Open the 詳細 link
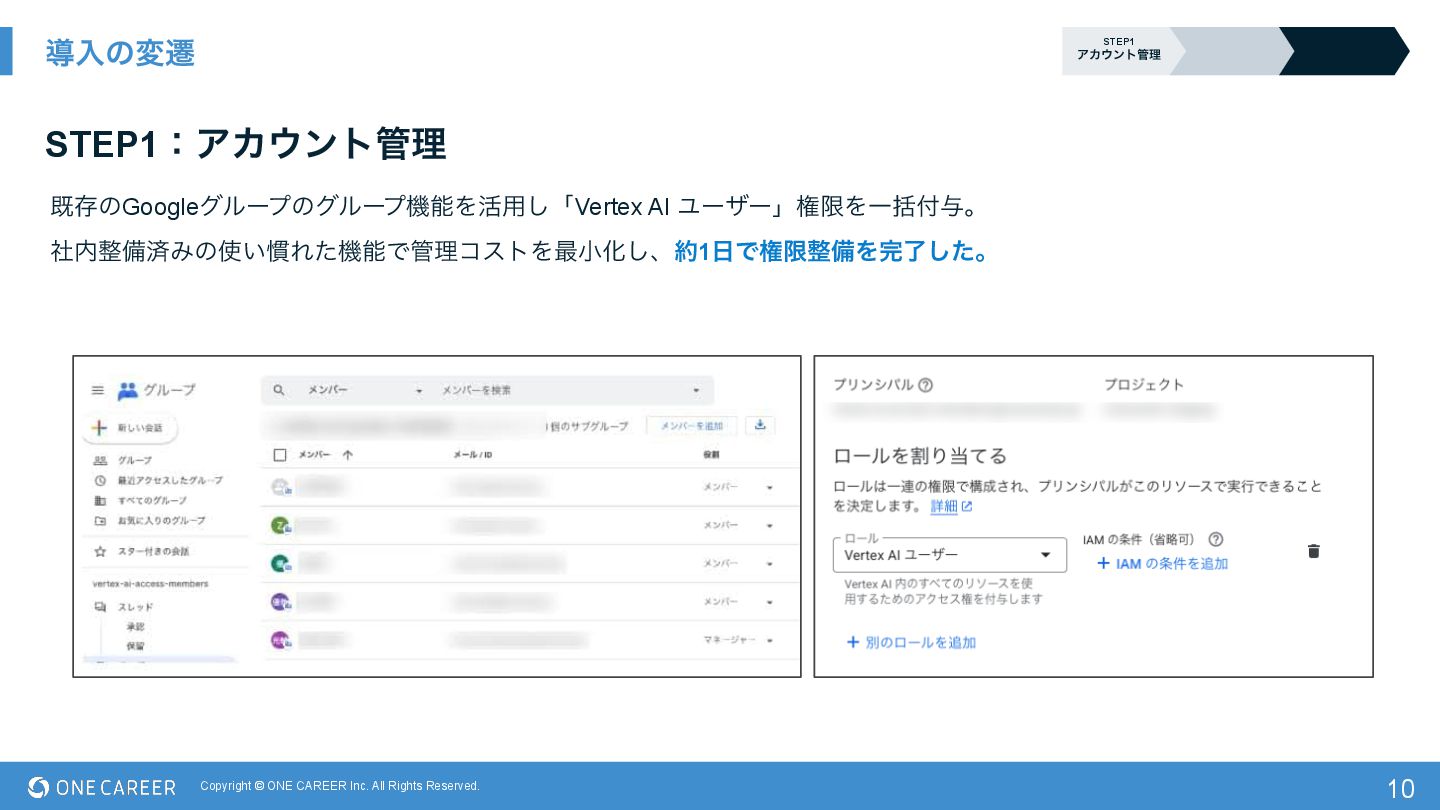Viewport: 1440px width, 810px height. (x=944, y=507)
